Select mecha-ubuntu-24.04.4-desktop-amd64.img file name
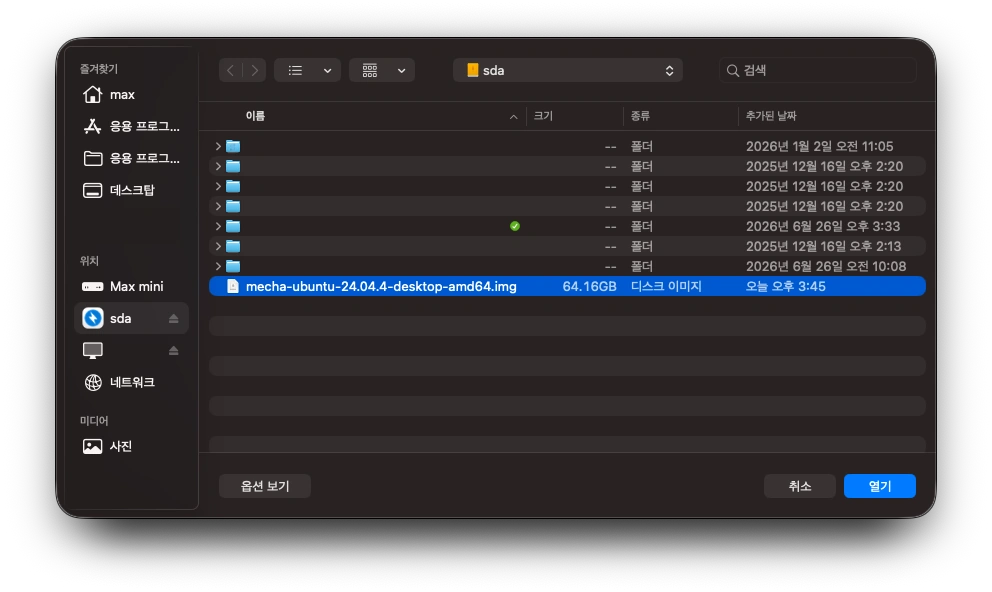992x592 pixels. tap(381, 287)
